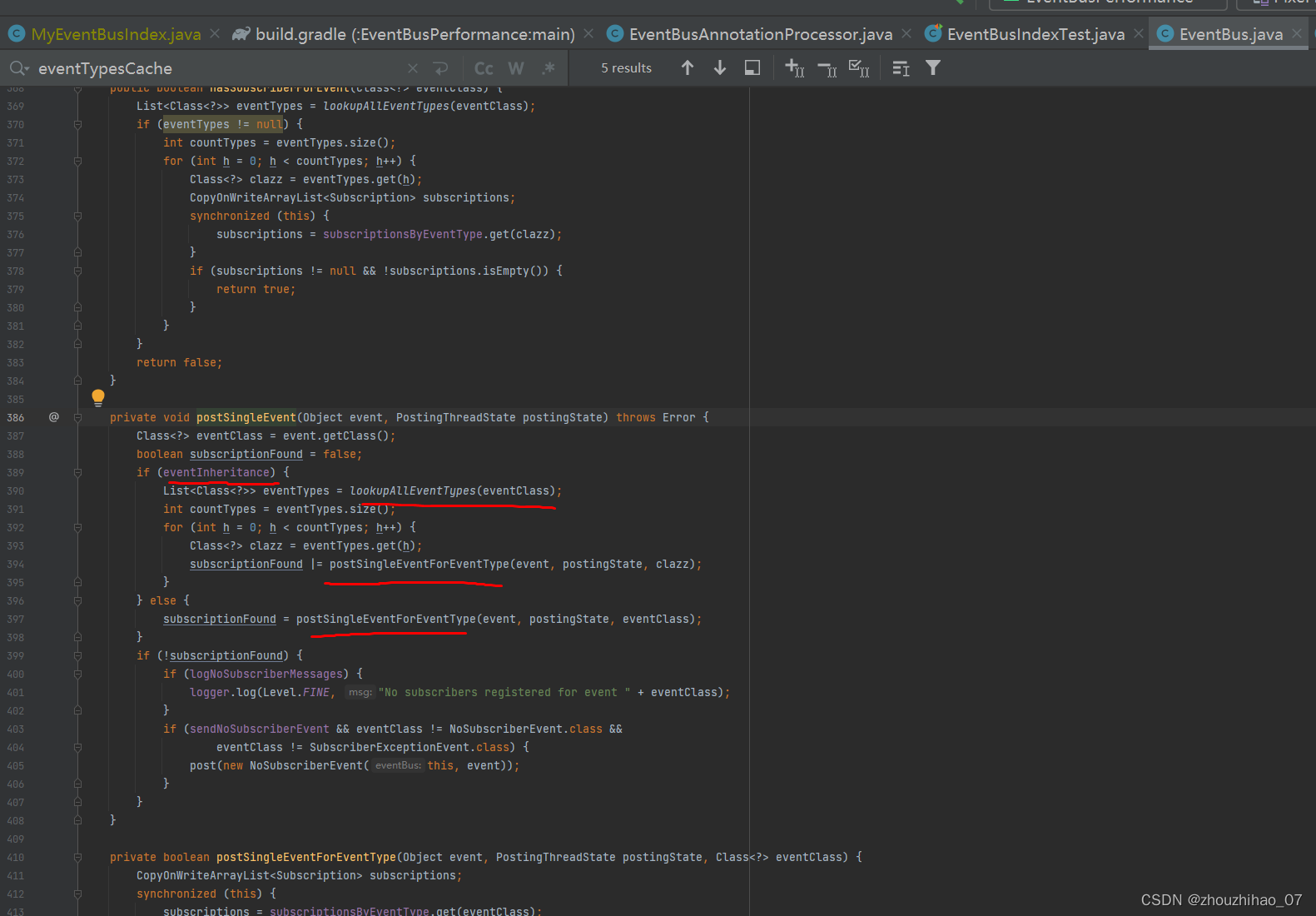Close the build.gradle tab
1316x916 pixels.
[588, 33]
